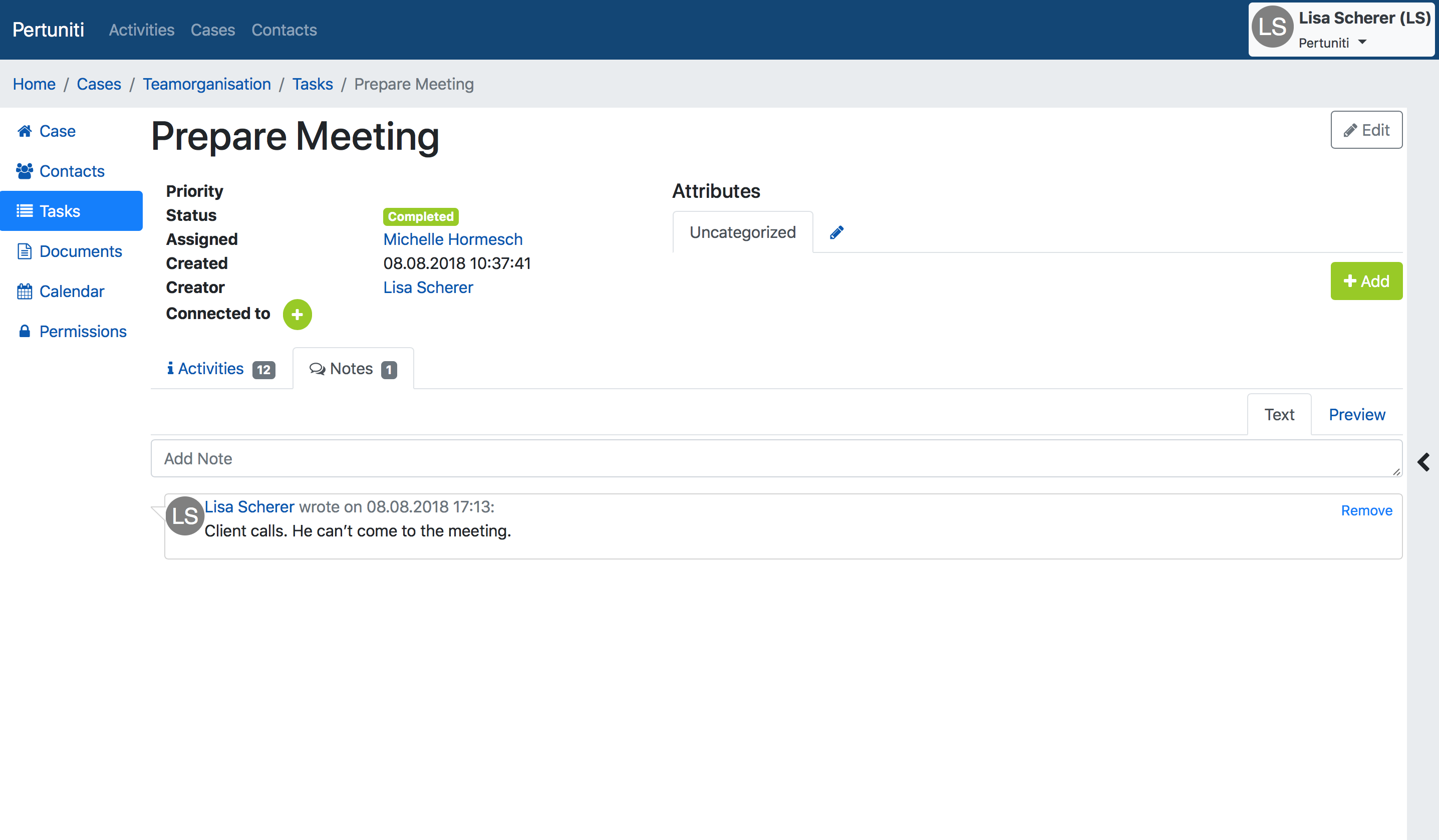Click the Permissions sidebar icon
The width and height of the screenshot is (1439, 840).
tap(24, 331)
